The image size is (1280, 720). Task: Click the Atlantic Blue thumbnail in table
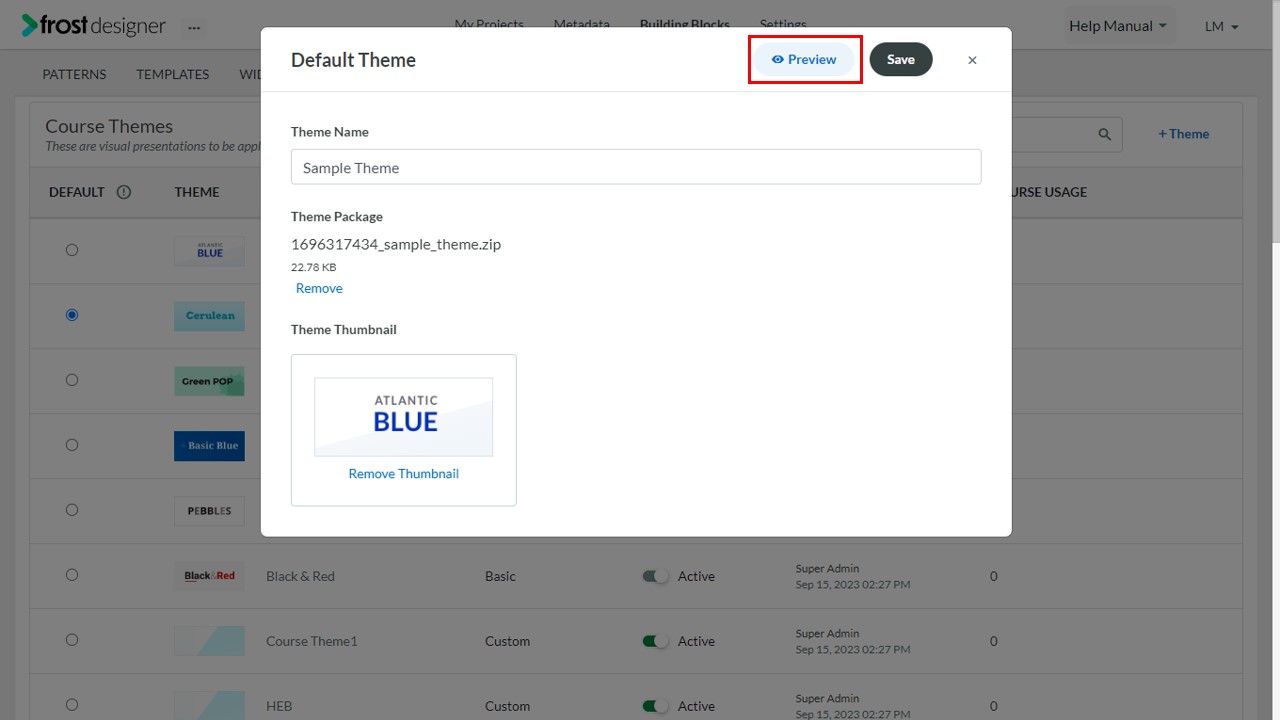209,250
